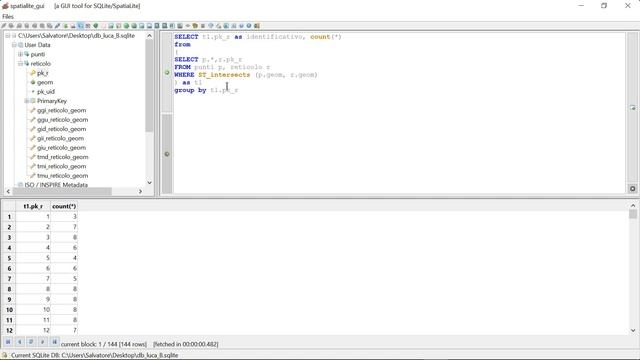Click the t1.pk_r cell in row 10

tap(33, 310)
